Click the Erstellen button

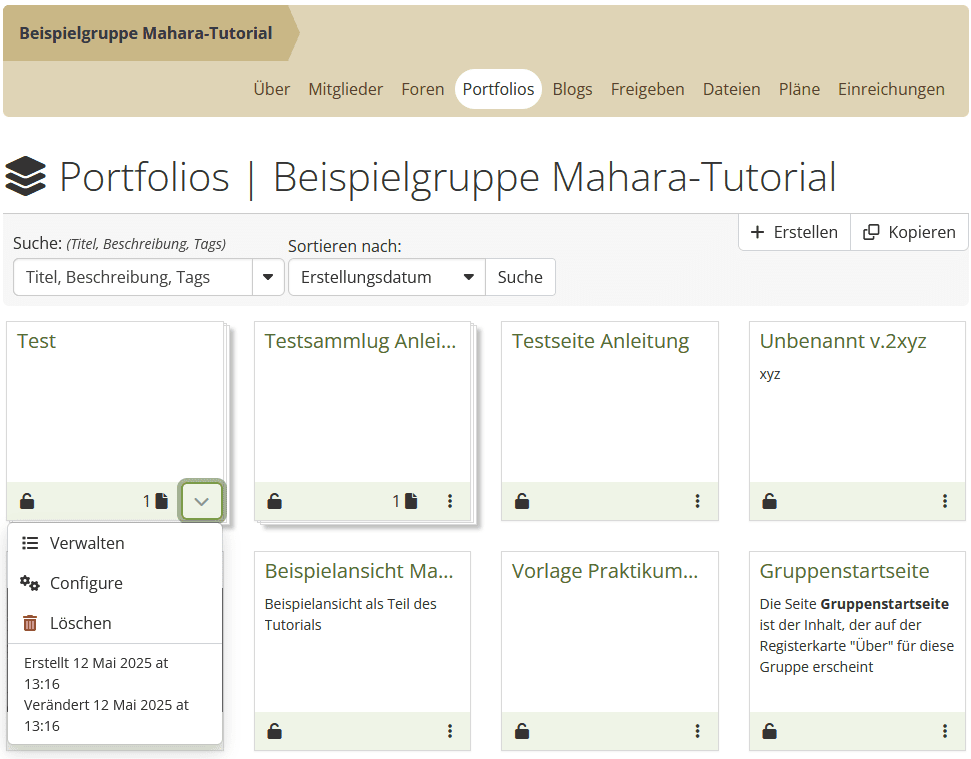[794, 232]
